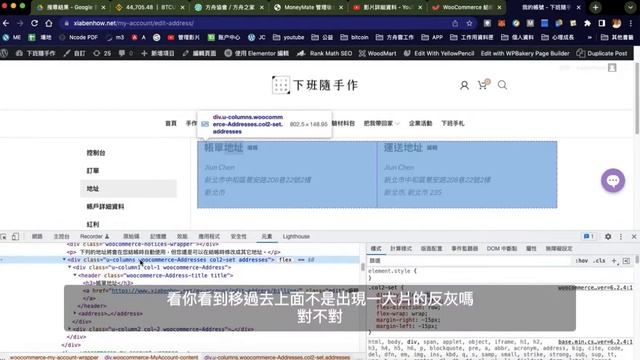Toggle the :hov element state panel
Screen dimensions: 640x360
point(582,260)
